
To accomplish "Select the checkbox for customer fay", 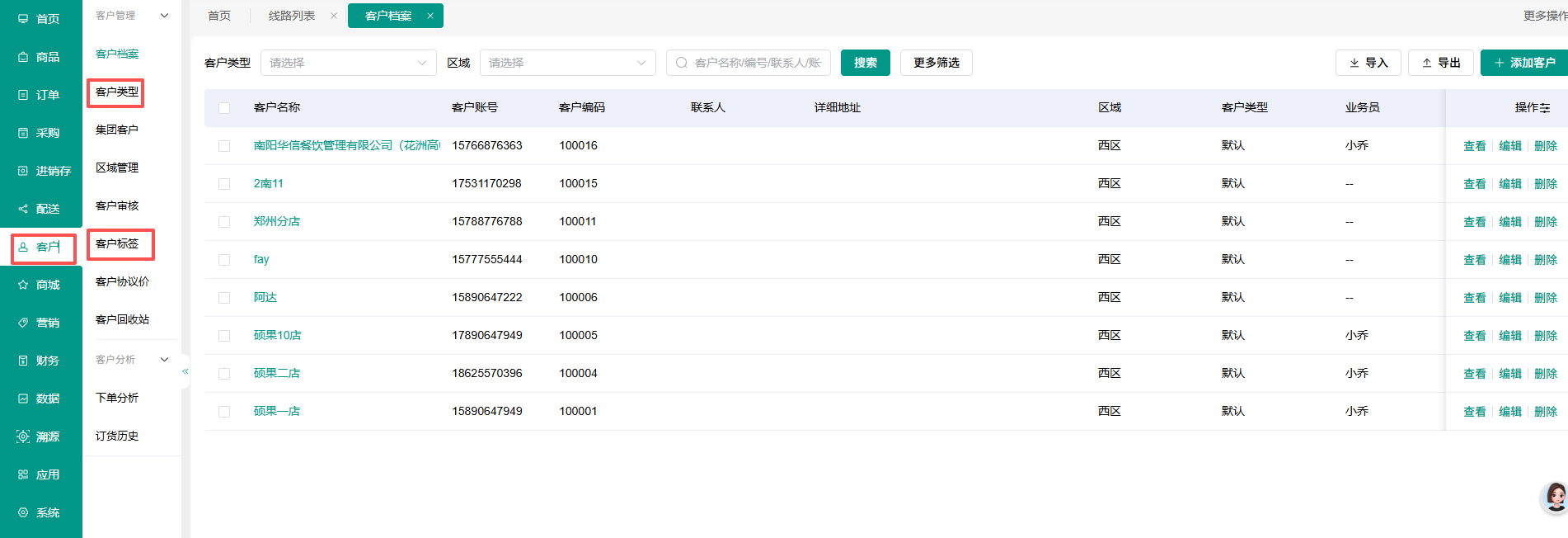I will coord(224,260).
